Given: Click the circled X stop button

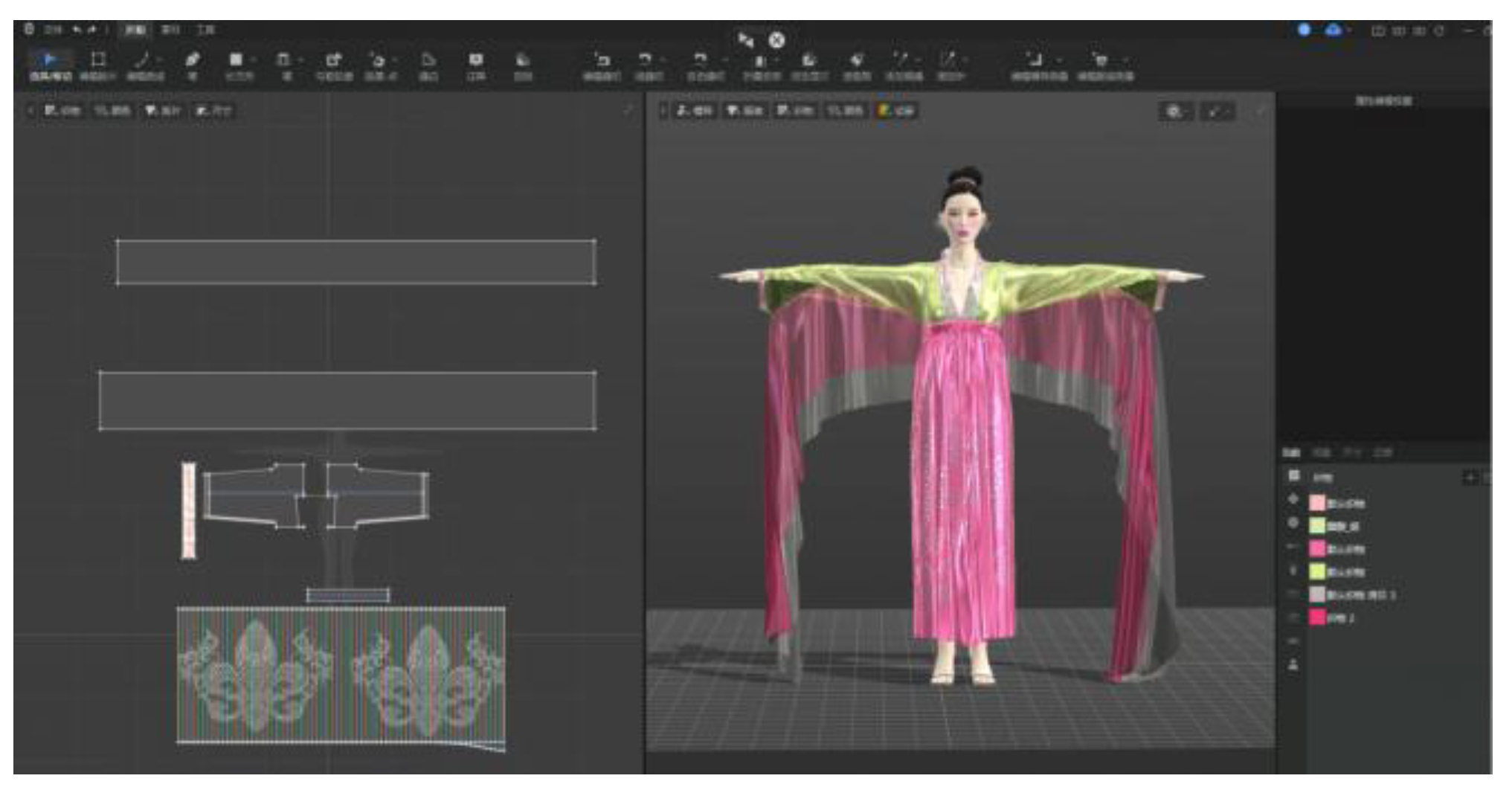Looking at the screenshot, I should [x=776, y=40].
